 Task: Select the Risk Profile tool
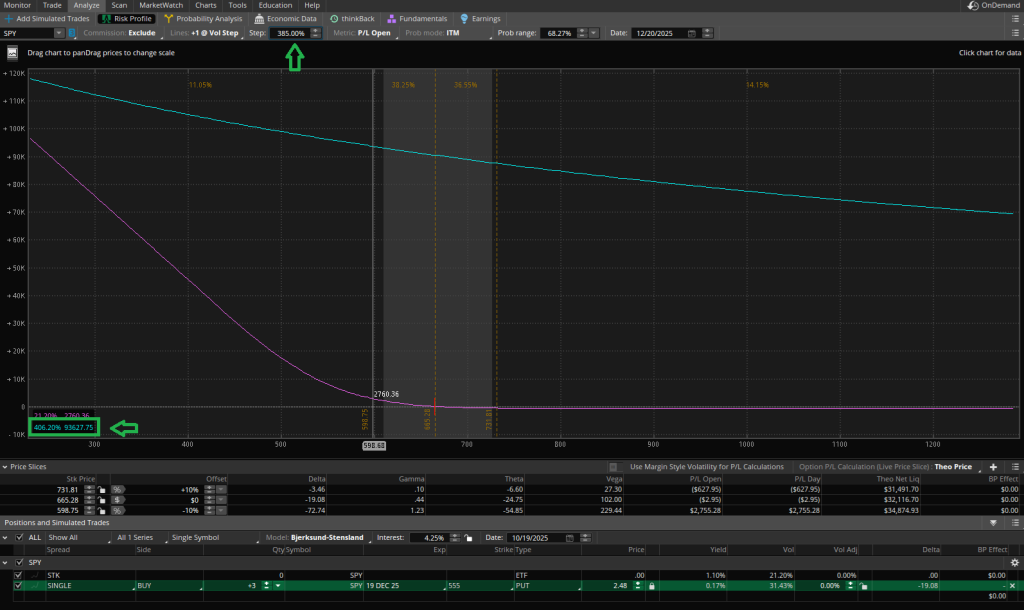[x=125, y=18]
